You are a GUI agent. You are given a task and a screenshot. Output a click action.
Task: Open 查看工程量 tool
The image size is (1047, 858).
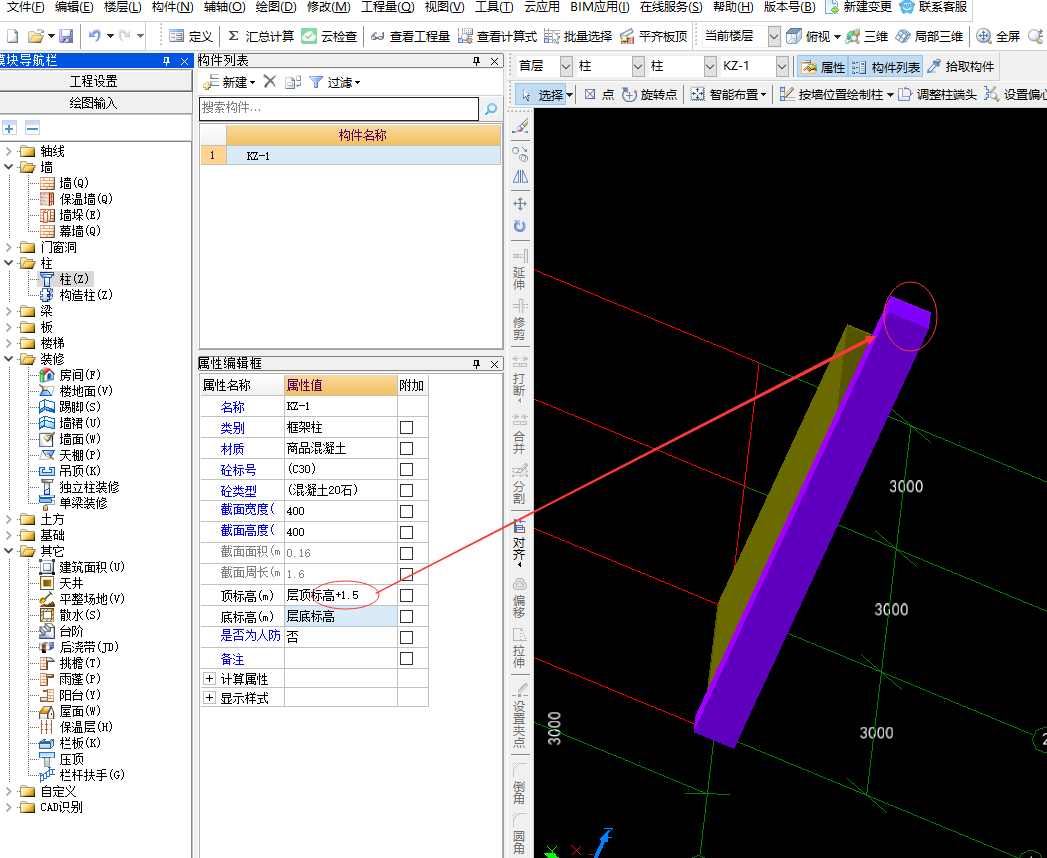410,36
